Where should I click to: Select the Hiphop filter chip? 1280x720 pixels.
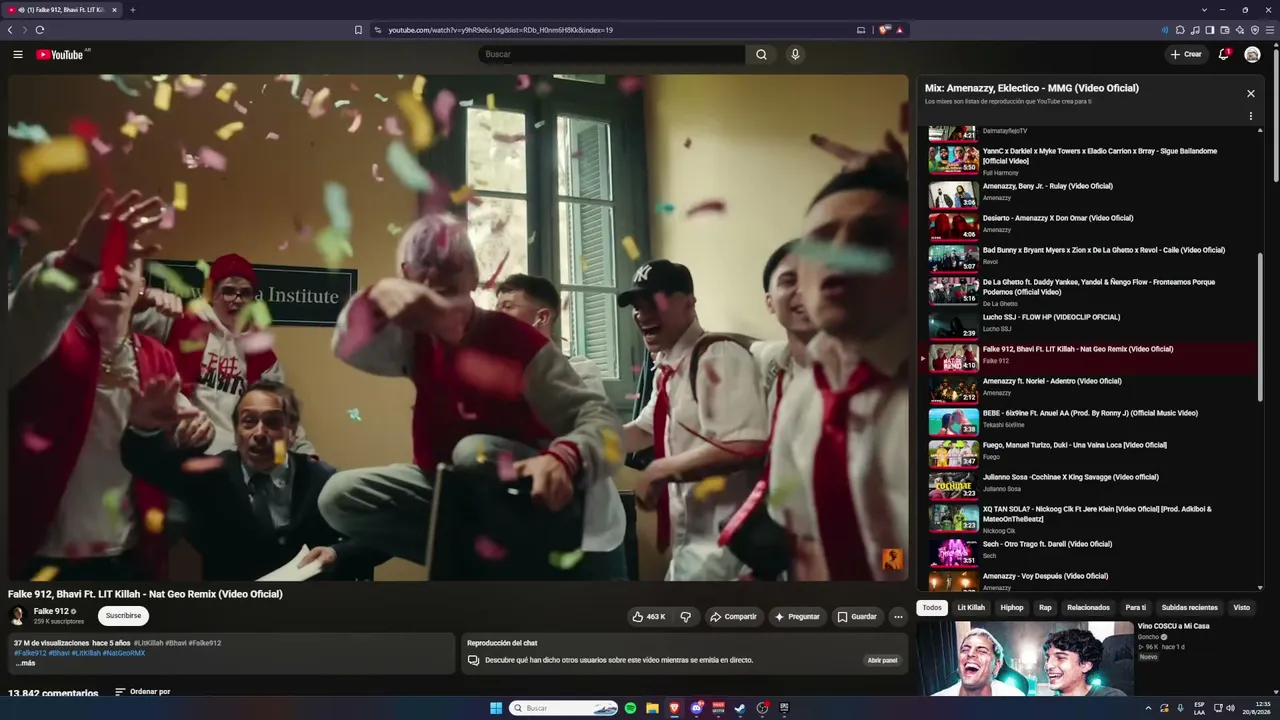point(1012,608)
